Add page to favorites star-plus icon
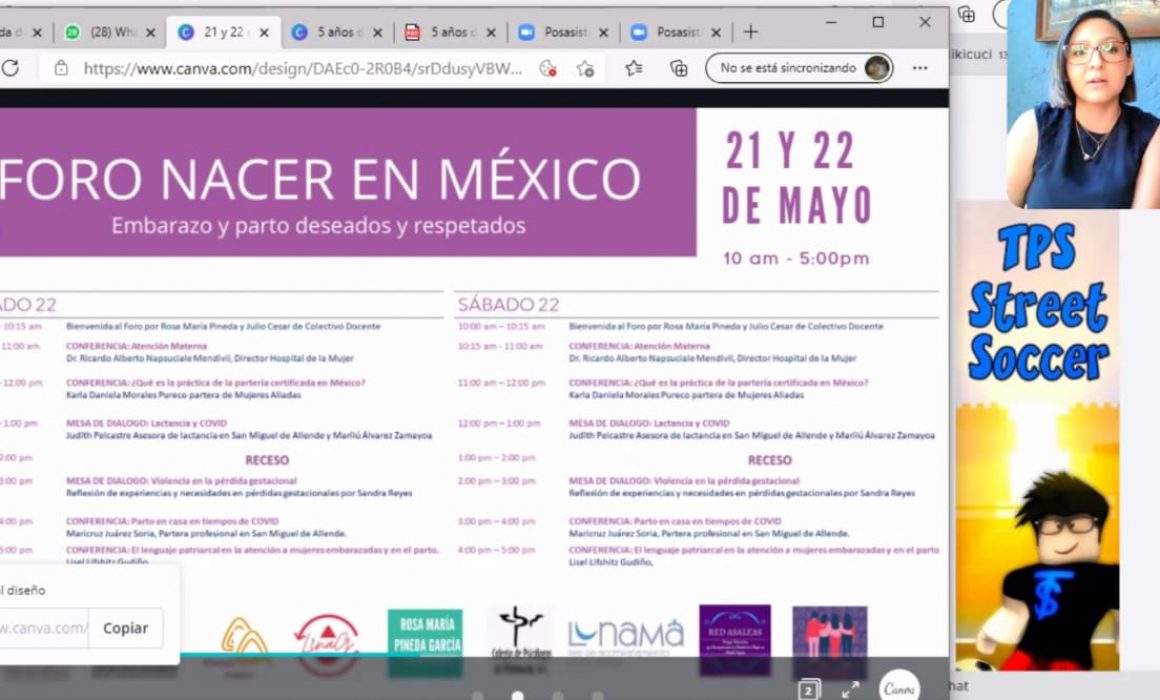The image size is (1160, 700). (x=585, y=69)
